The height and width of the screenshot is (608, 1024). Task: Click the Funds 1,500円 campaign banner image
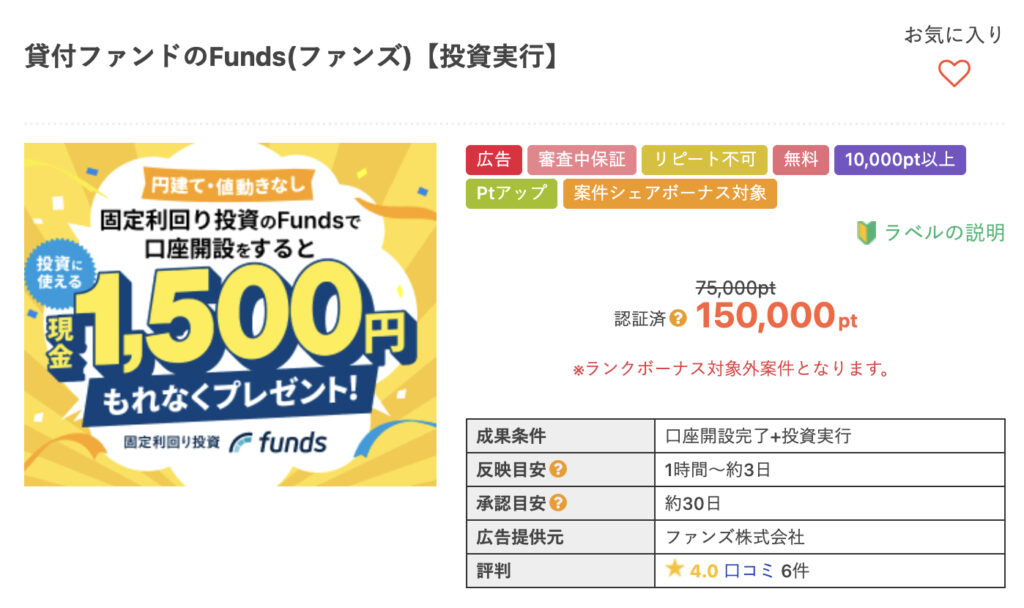[231, 314]
